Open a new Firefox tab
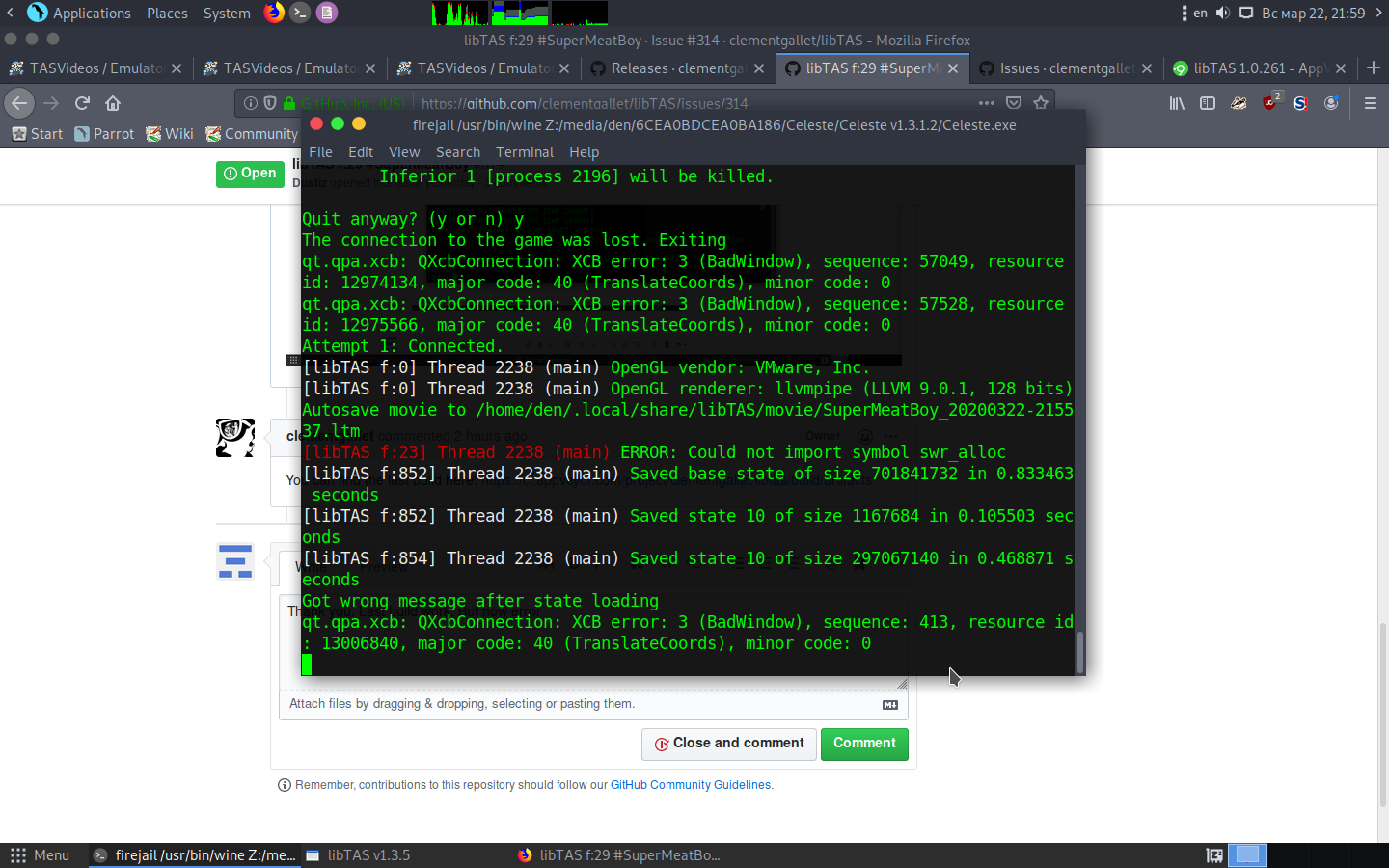The width and height of the screenshot is (1389, 868). [x=1374, y=68]
